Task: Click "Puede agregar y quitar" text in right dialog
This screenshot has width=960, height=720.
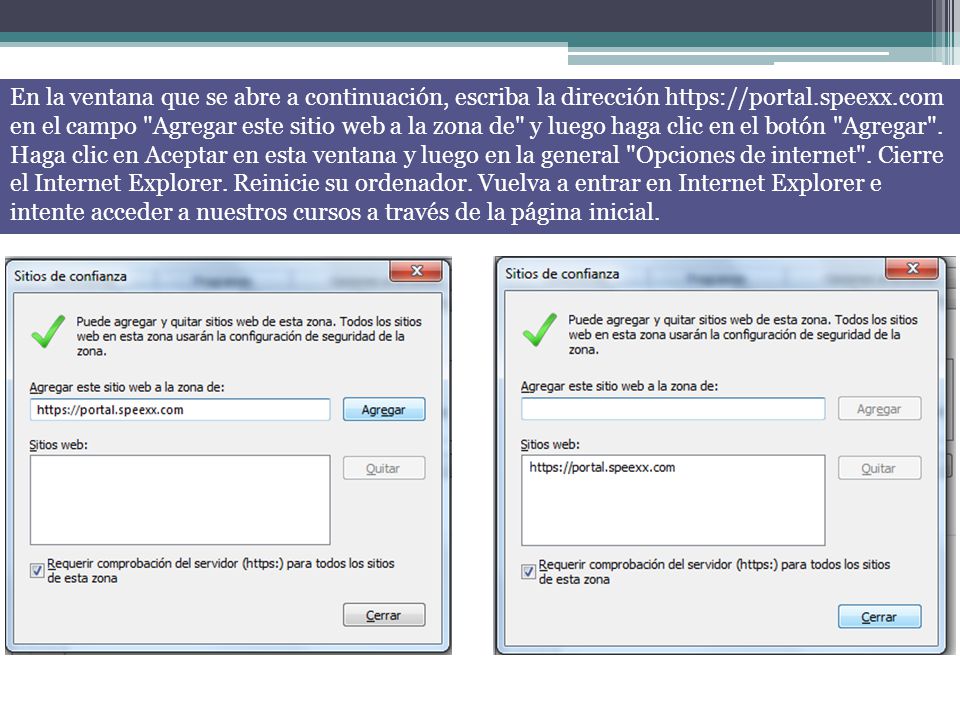Action: point(743,334)
